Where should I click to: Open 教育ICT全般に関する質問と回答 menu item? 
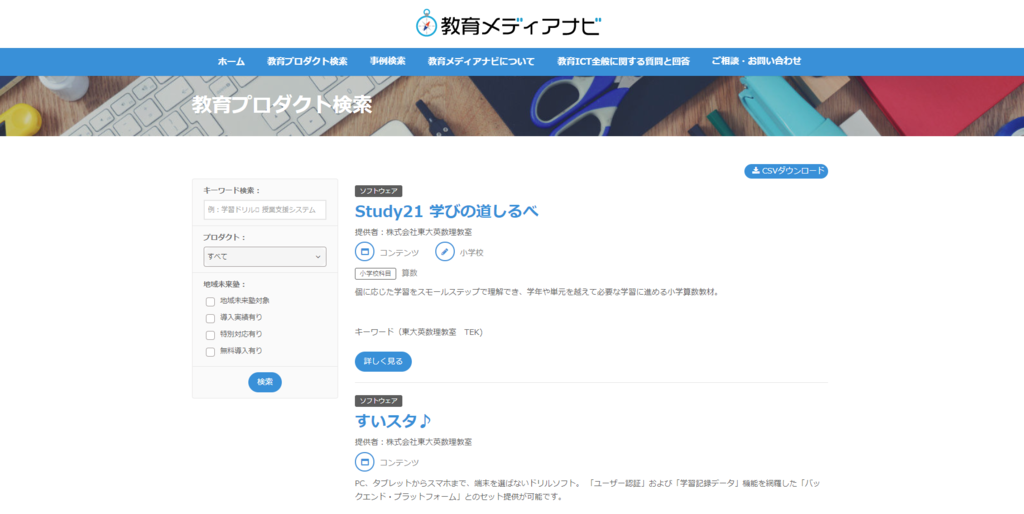(623, 61)
